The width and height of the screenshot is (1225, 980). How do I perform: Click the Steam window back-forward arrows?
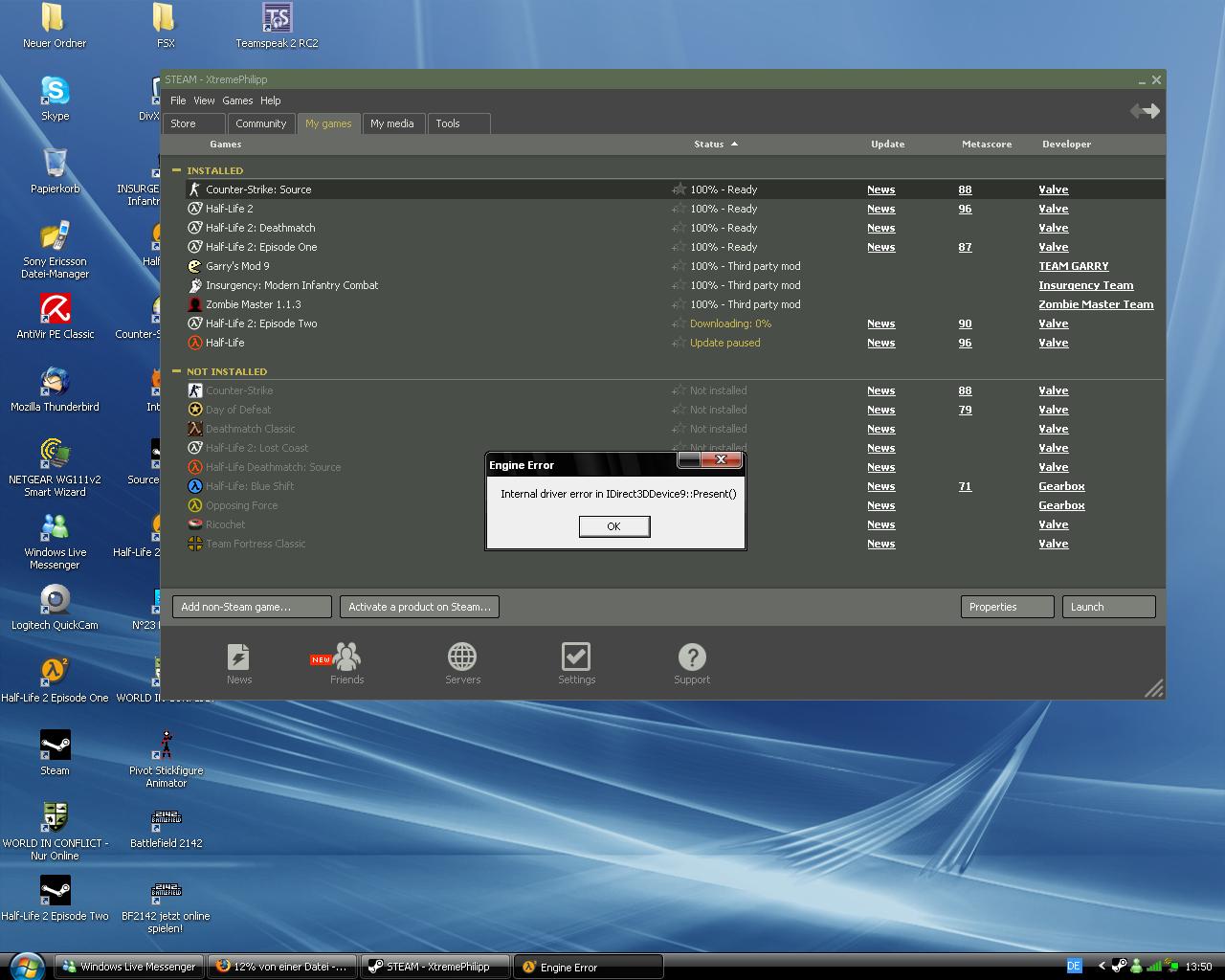pyautogui.click(x=1145, y=111)
